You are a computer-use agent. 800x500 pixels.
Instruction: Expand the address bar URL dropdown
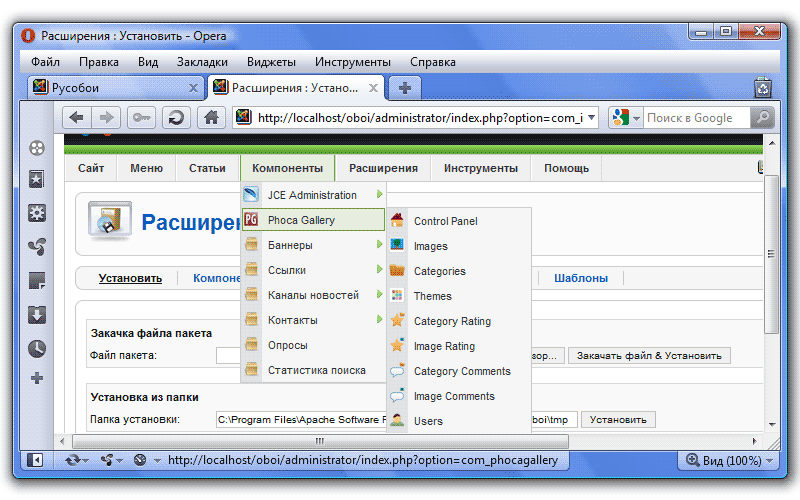591,118
